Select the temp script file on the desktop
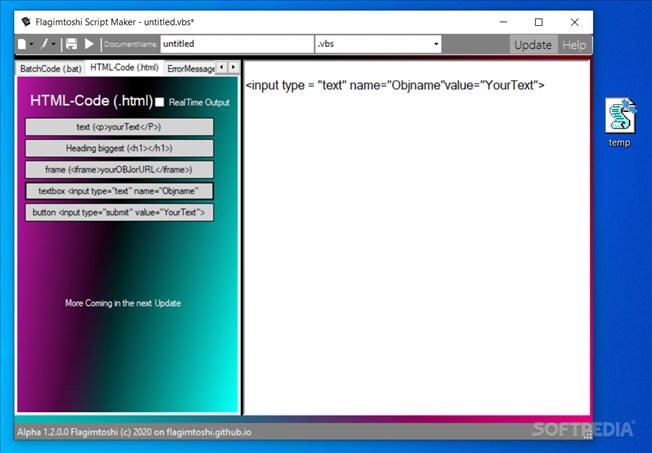 620,122
